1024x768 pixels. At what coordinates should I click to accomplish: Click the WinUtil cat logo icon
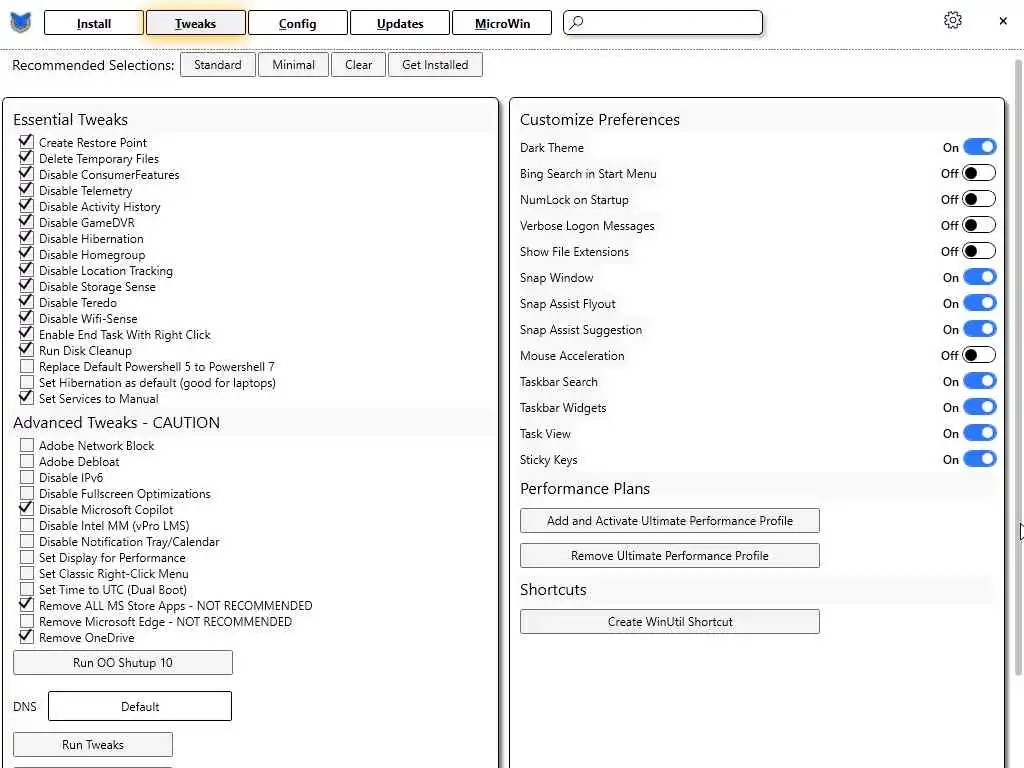click(21, 23)
